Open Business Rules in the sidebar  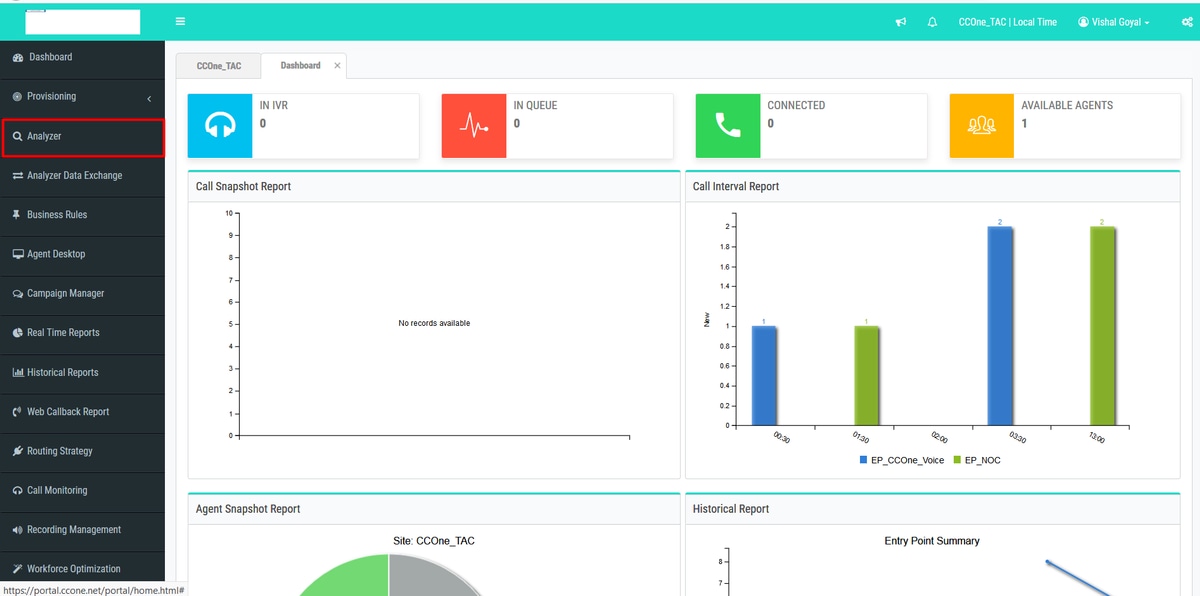coord(82,215)
